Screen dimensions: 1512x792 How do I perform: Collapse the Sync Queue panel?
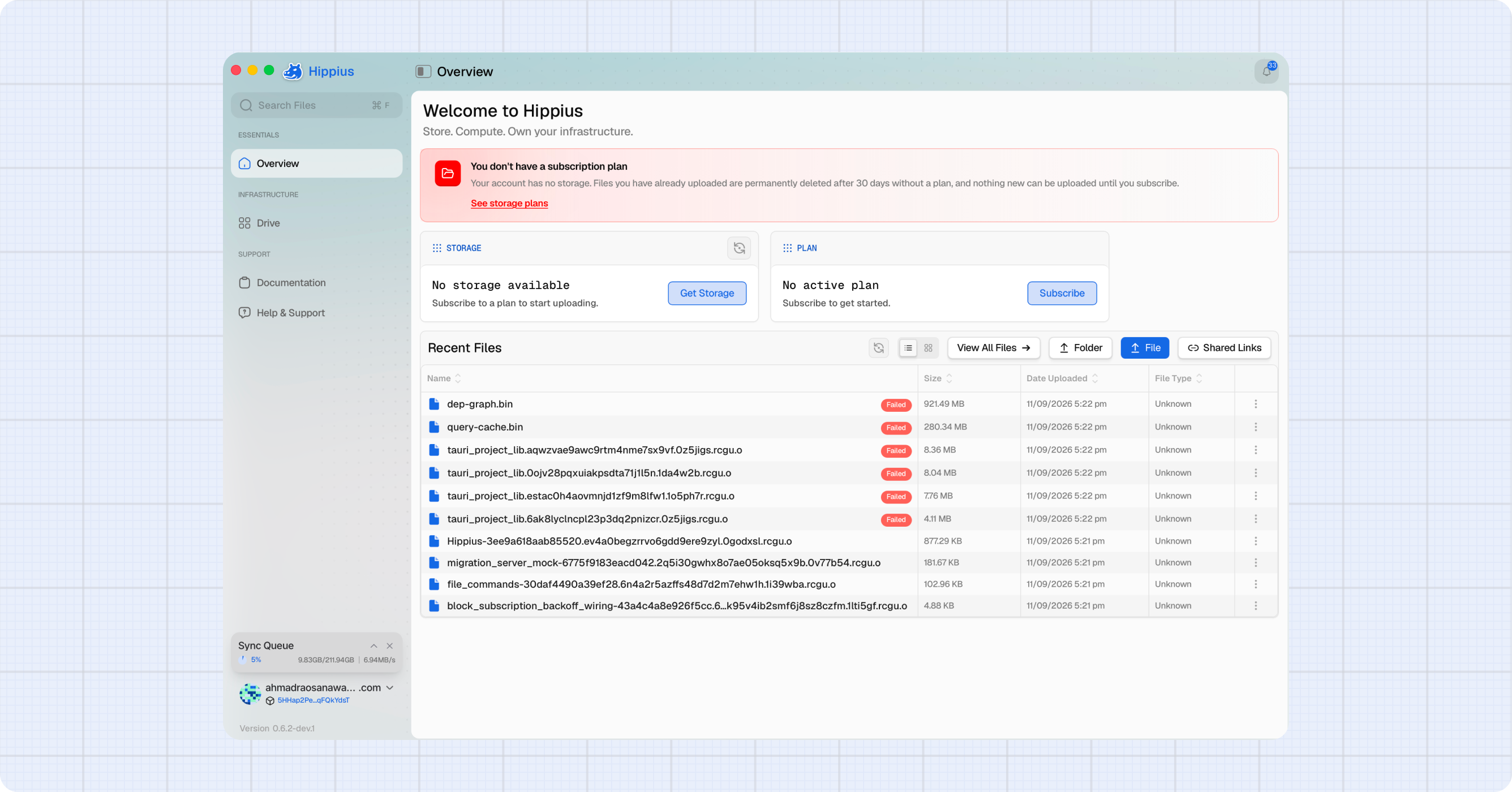(374, 646)
